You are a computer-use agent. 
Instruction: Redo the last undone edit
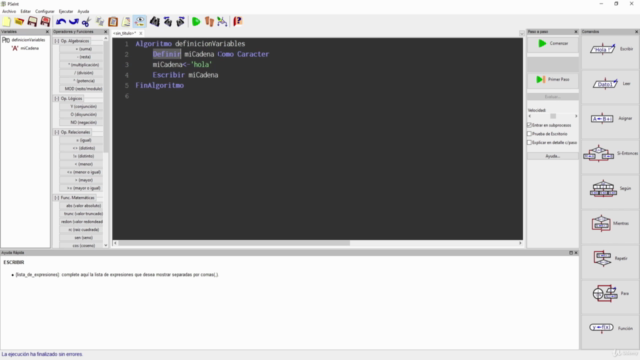click(x=73, y=22)
